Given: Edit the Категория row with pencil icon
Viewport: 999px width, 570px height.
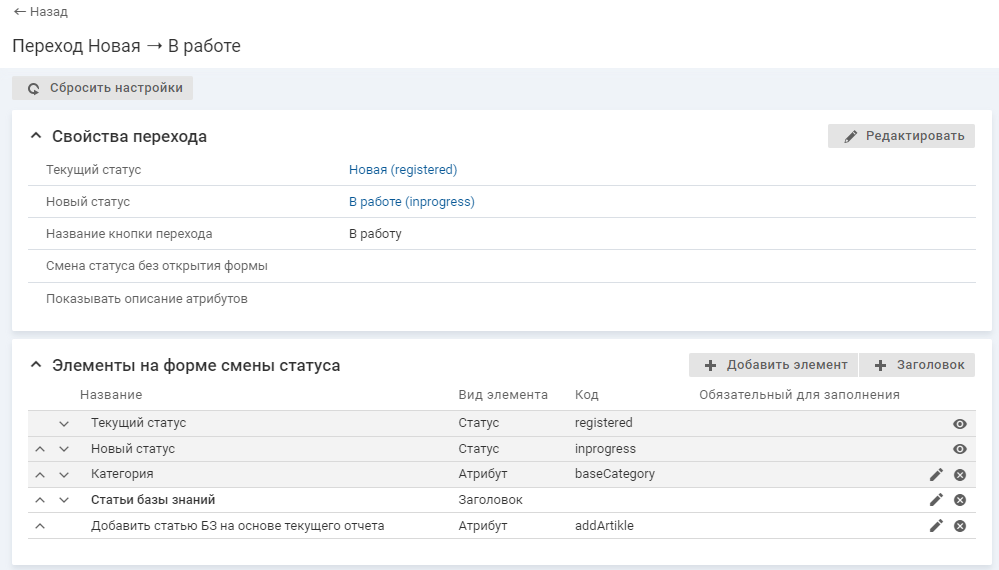Looking at the screenshot, I should [x=936, y=474].
